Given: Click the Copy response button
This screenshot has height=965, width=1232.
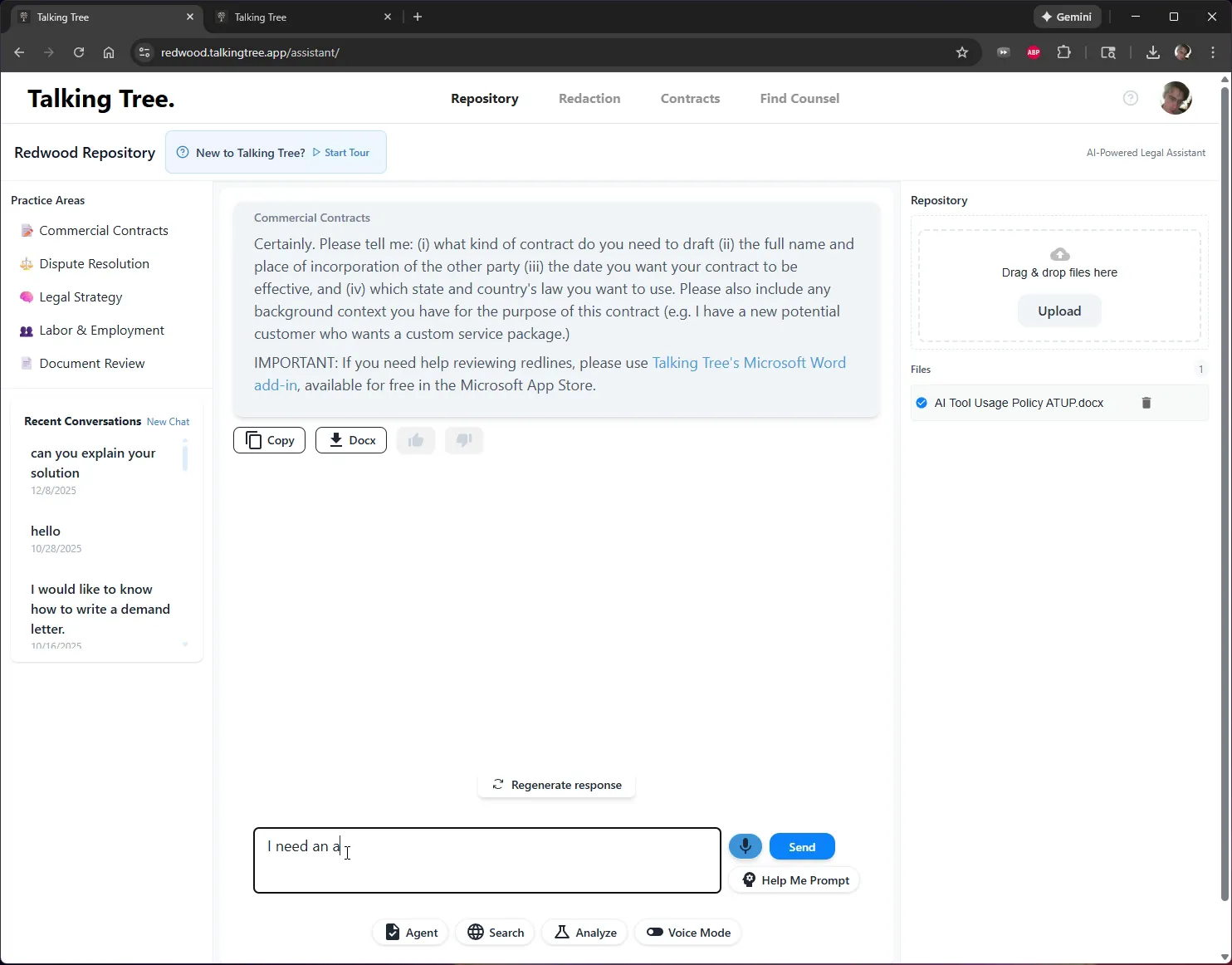Looking at the screenshot, I should [269, 440].
